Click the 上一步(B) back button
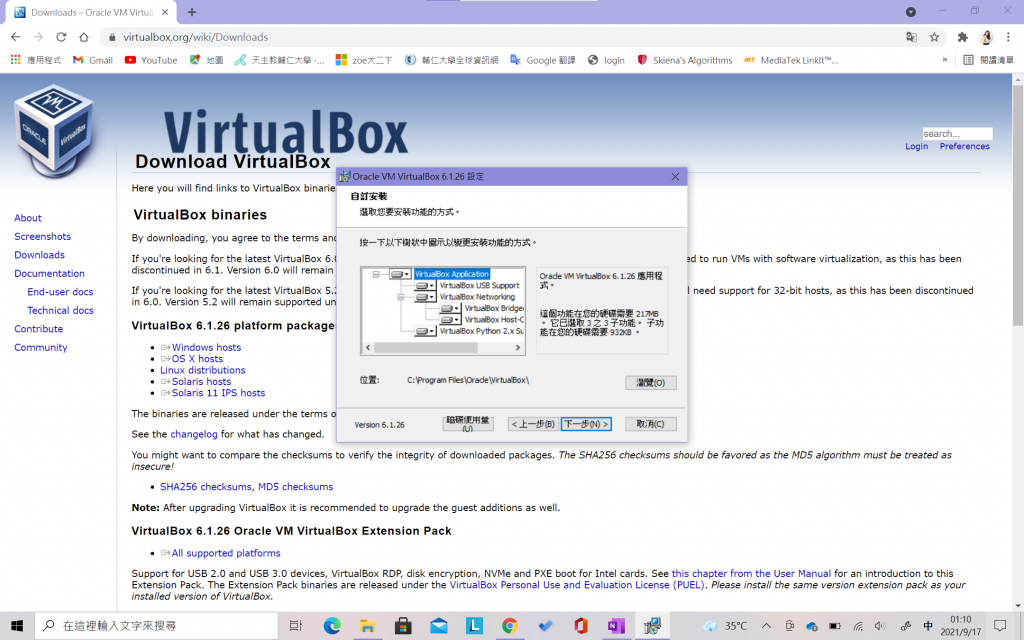The image size is (1024, 640). pyautogui.click(x=533, y=424)
